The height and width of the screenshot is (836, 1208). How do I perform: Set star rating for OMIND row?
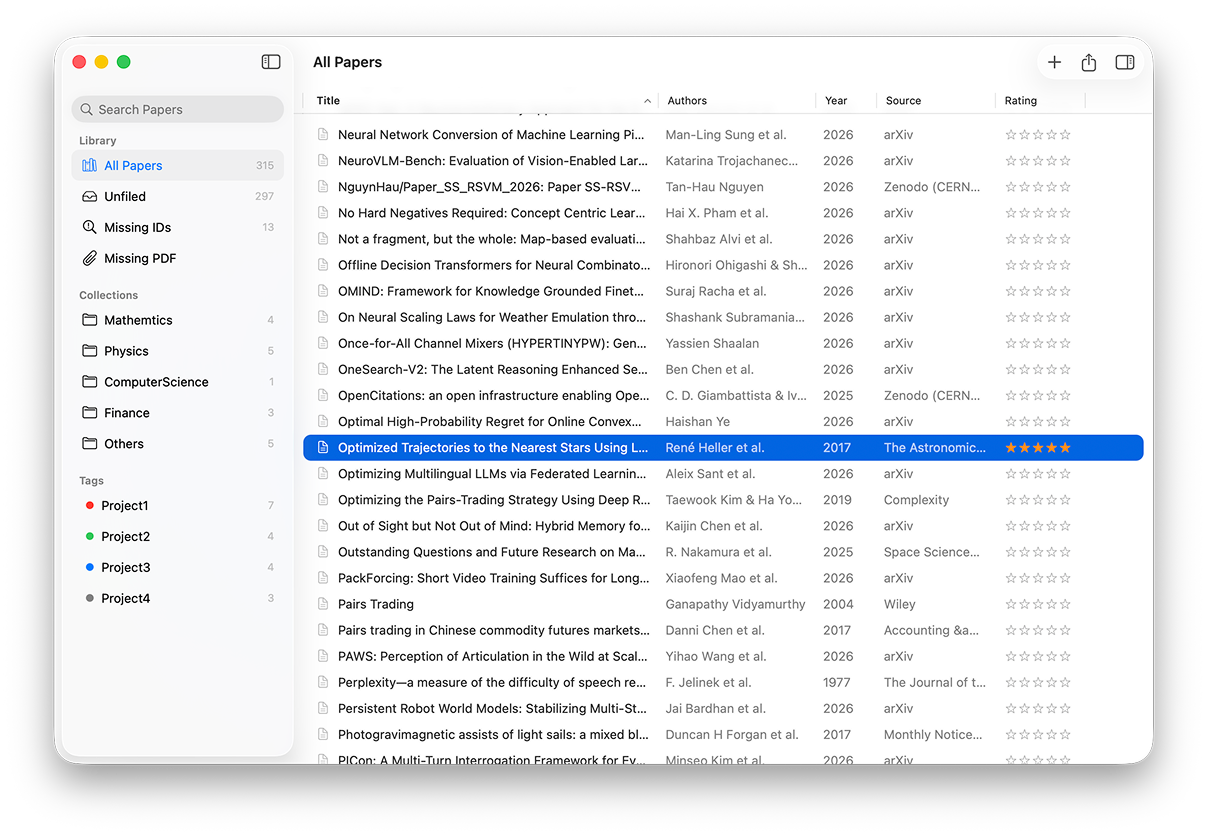1038,292
